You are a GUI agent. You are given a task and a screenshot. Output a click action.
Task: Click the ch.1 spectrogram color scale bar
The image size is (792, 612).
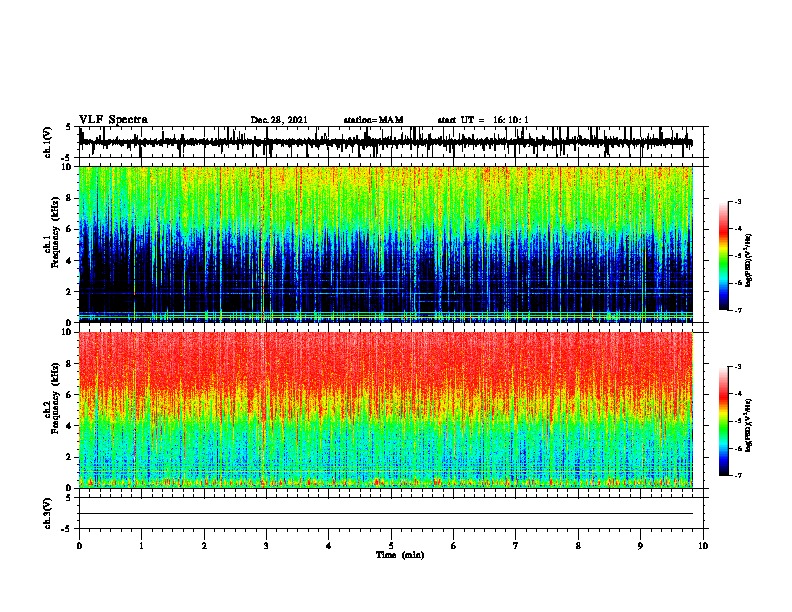click(723, 256)
